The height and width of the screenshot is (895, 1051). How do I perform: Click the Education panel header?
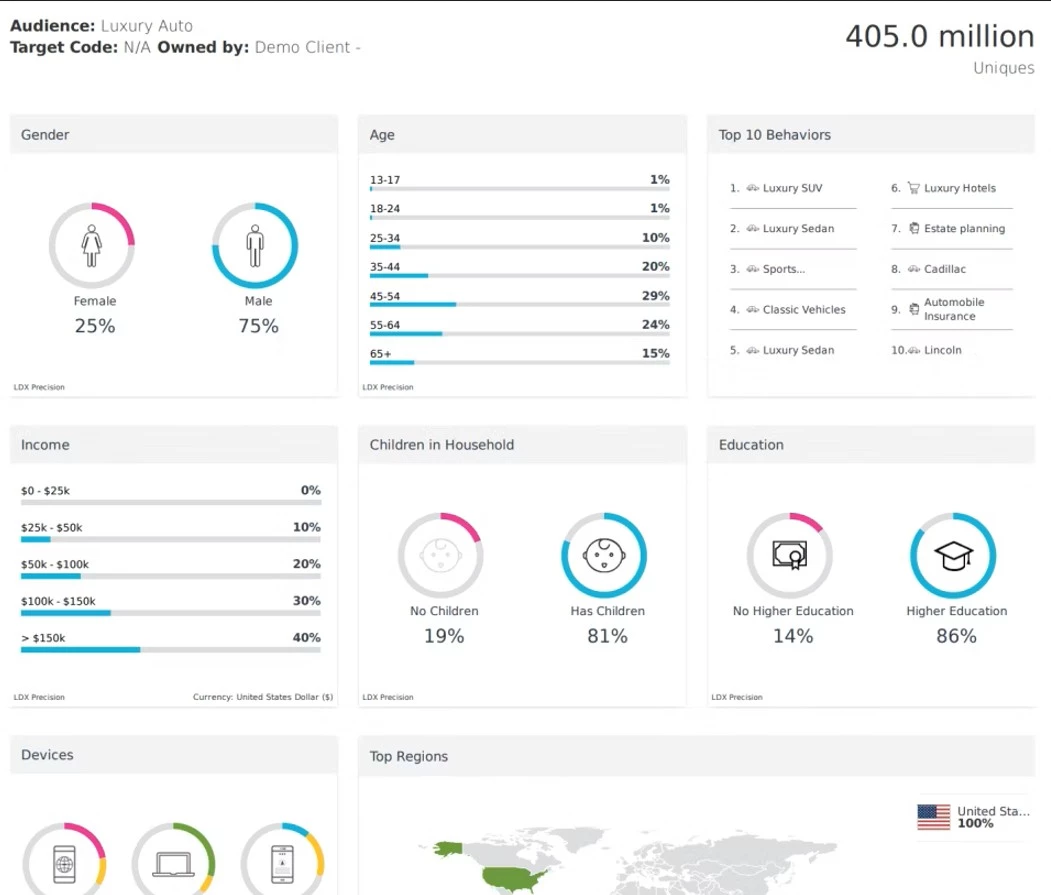click(x=871, y=444)
